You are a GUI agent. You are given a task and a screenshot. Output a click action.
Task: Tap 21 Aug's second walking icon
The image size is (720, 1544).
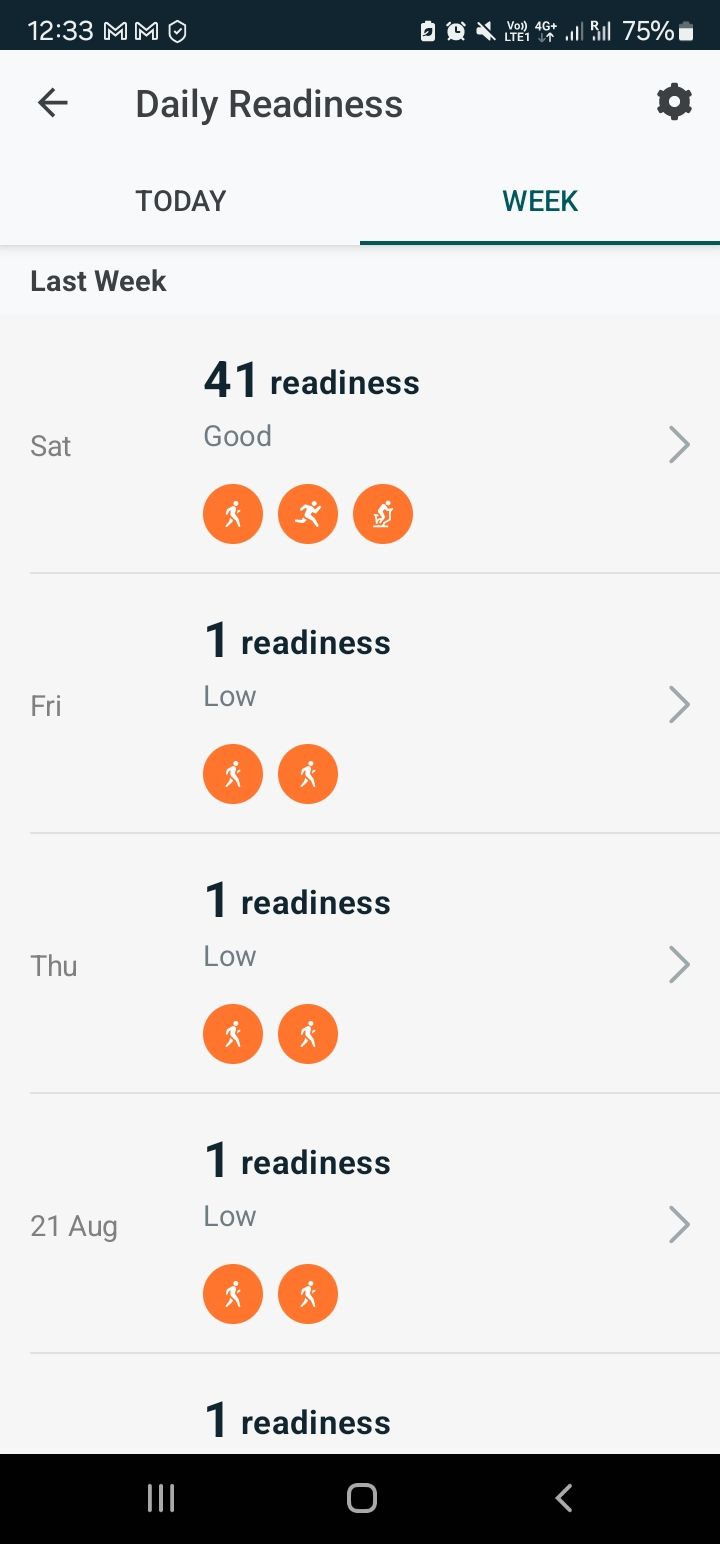[308, 1294]
